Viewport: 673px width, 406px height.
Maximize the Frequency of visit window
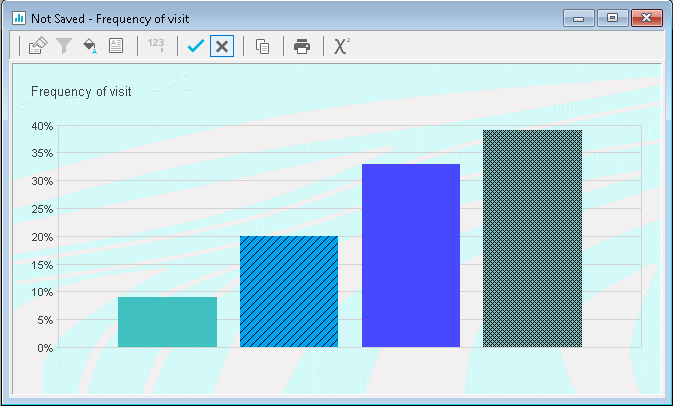[612, 18]
